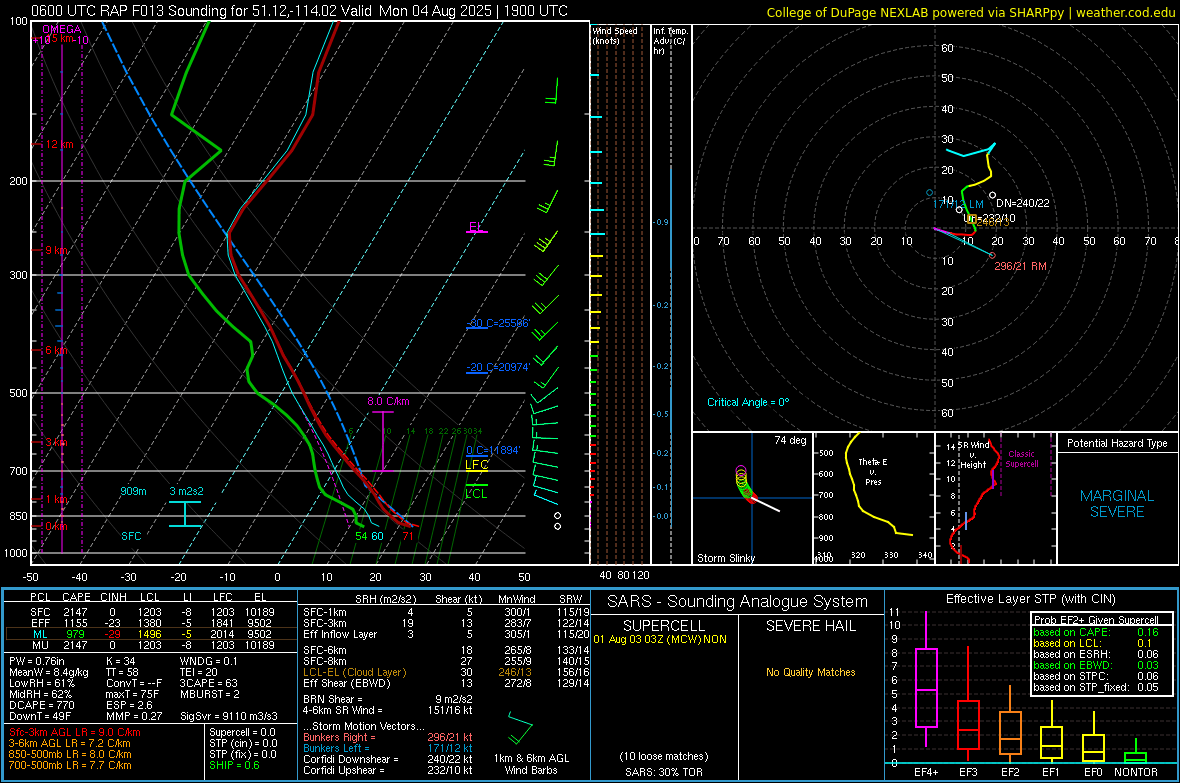Click the yellow LFC level marker
Image resolution: width=1180 pixels, height=783 pixels.
coord(476,465)
